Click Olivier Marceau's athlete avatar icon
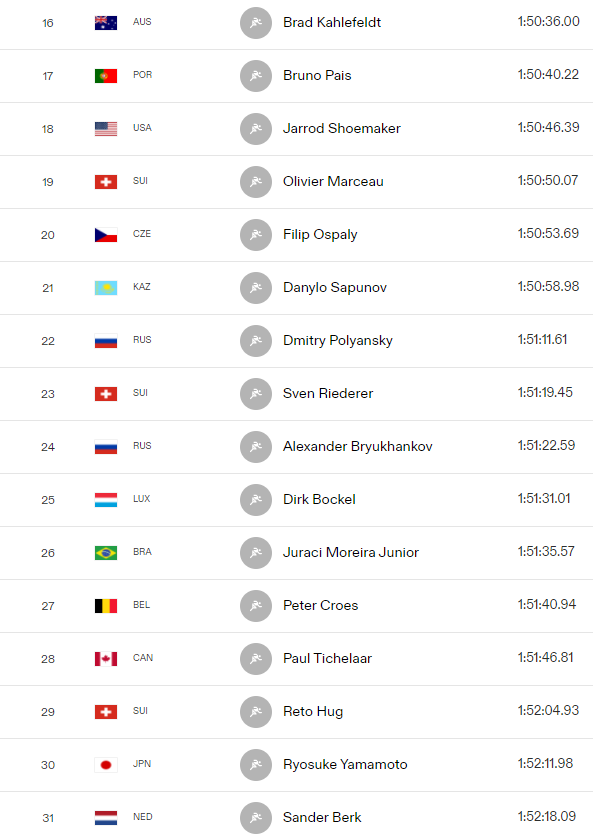593x840 pixels. click(256, 182)
